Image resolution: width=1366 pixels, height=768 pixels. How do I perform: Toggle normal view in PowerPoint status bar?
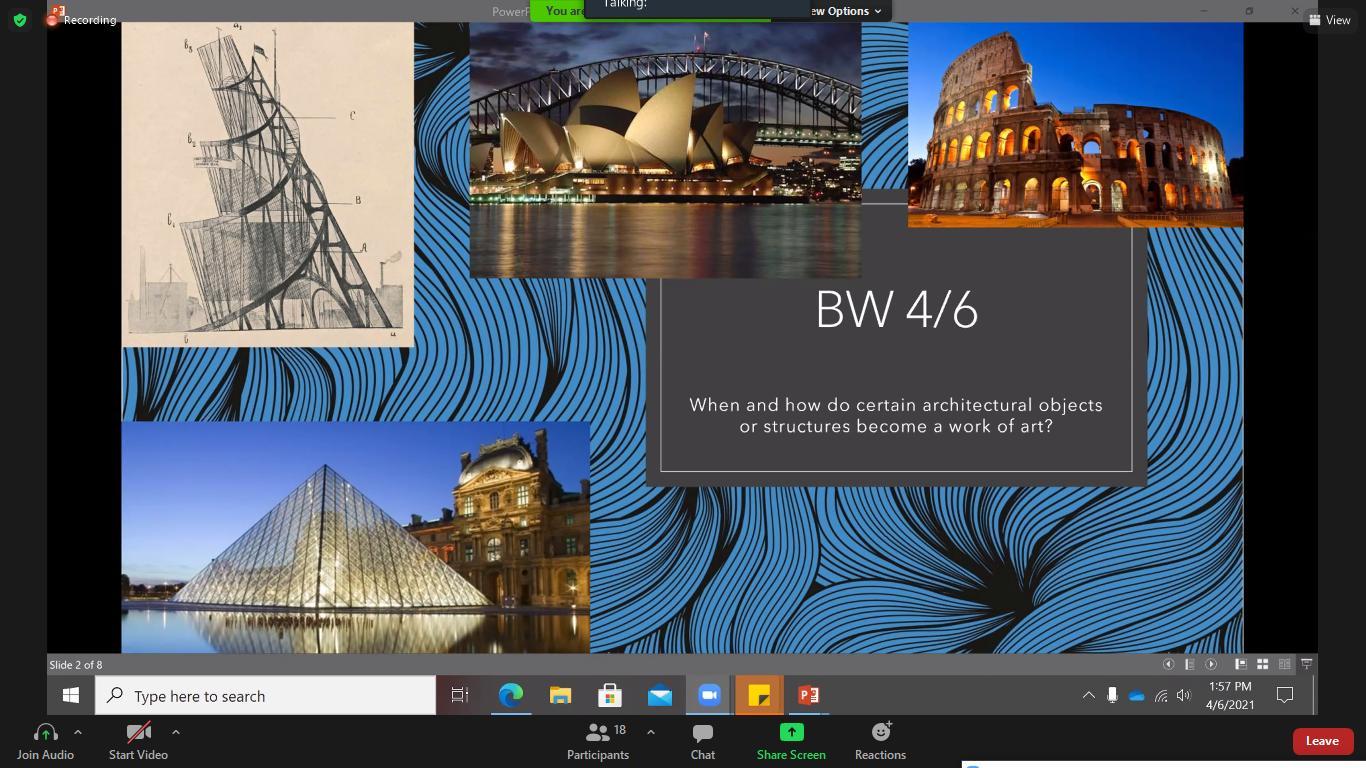click(x=1240, y=664)
